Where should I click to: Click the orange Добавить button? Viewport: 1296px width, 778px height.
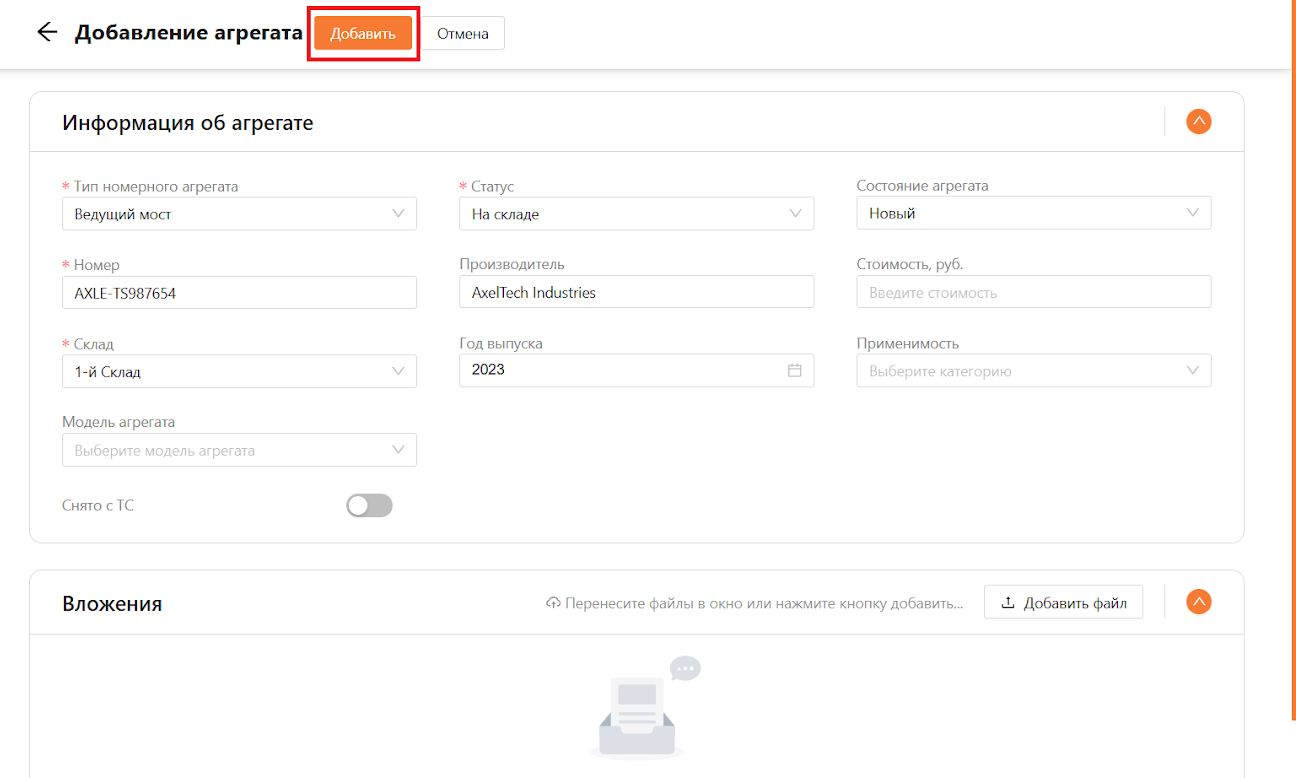(363, 33)
